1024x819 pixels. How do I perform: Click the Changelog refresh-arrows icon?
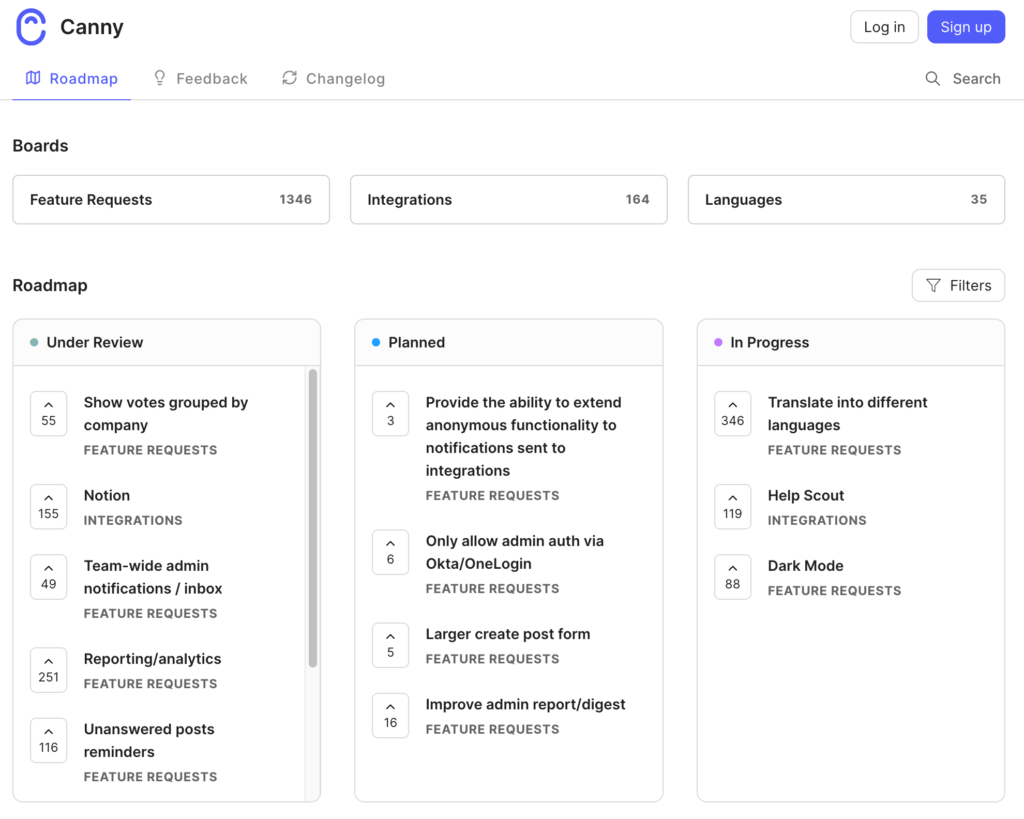point(289,78)
